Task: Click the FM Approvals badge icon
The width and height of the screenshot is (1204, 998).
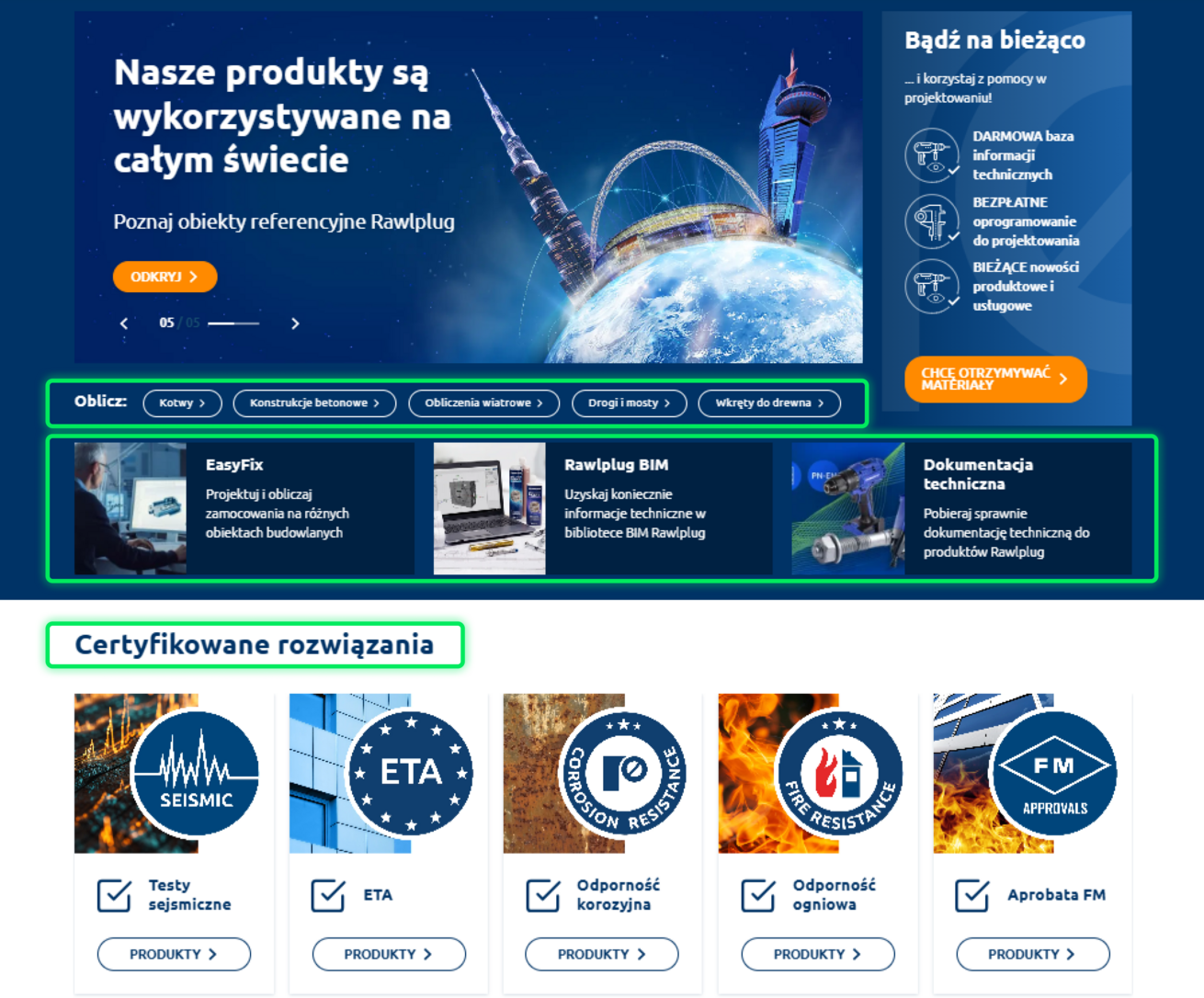Action: [1054, 773]
